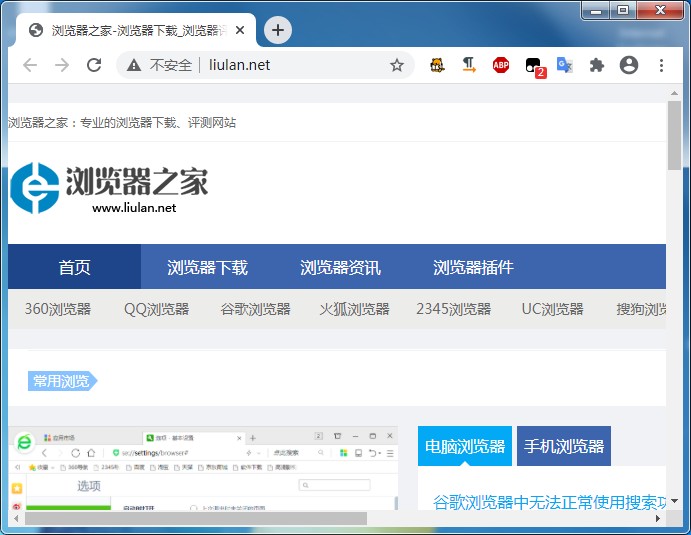The width and height of the screenshot is (691, 535).
Task: Click the vertical scrollbar up arrow
Action: tap(674, 93)
